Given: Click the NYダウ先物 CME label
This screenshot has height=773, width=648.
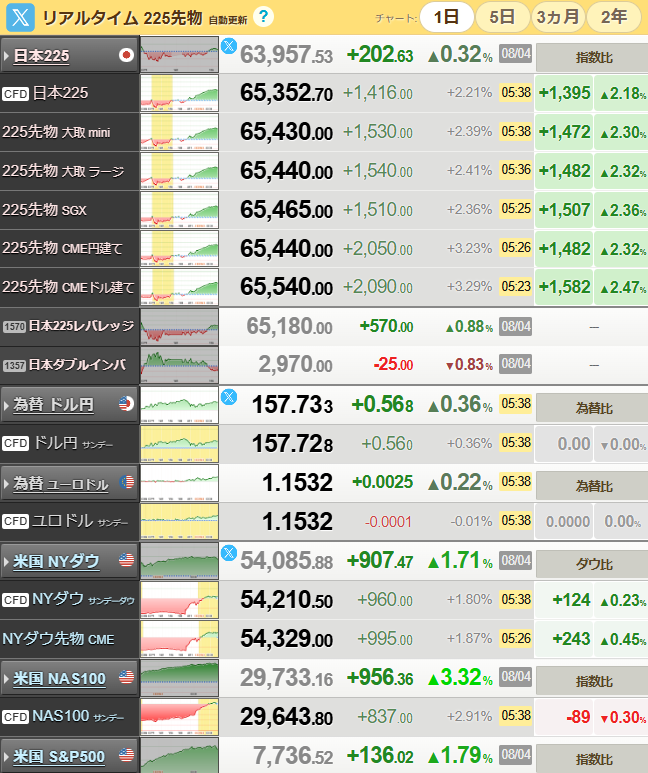Looking at the screenshot, I should (x=58, y=639).
